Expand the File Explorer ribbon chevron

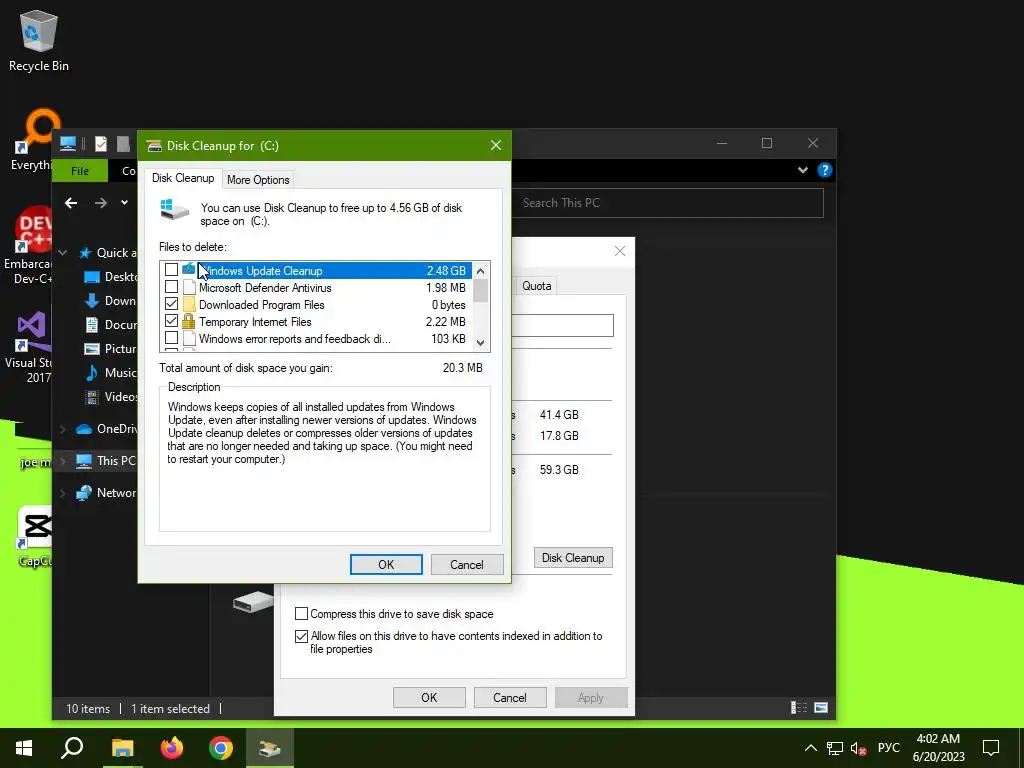803,170
